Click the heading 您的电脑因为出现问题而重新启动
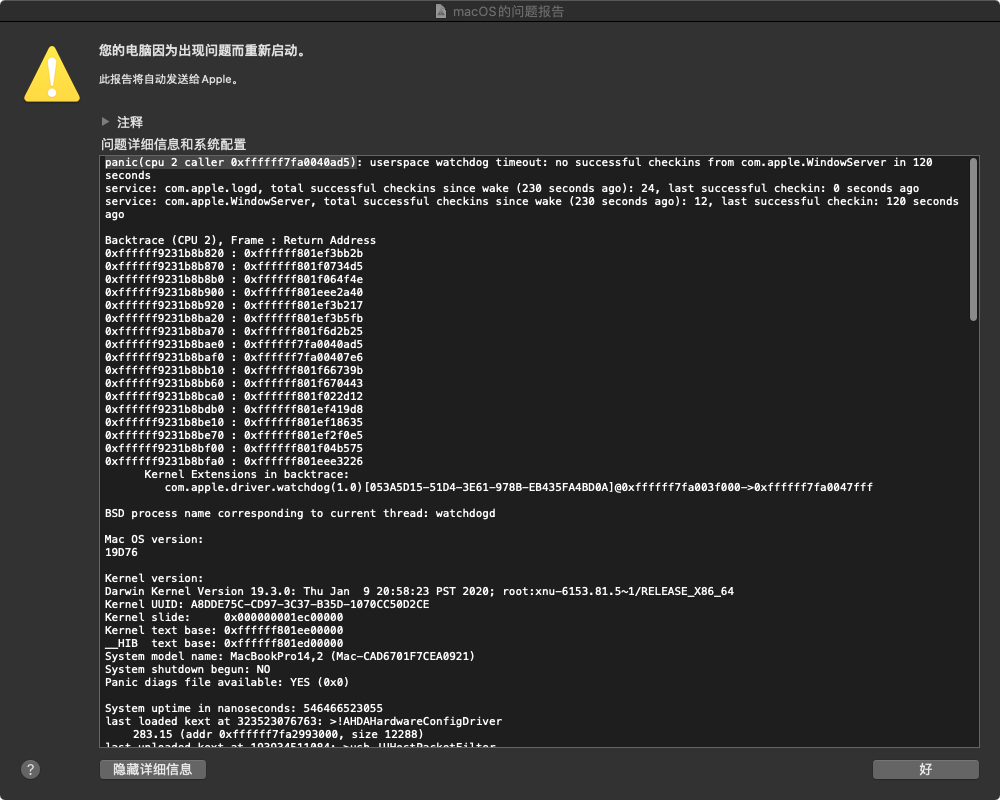The width and height of the screenshot is (1000, 800). 202,50
